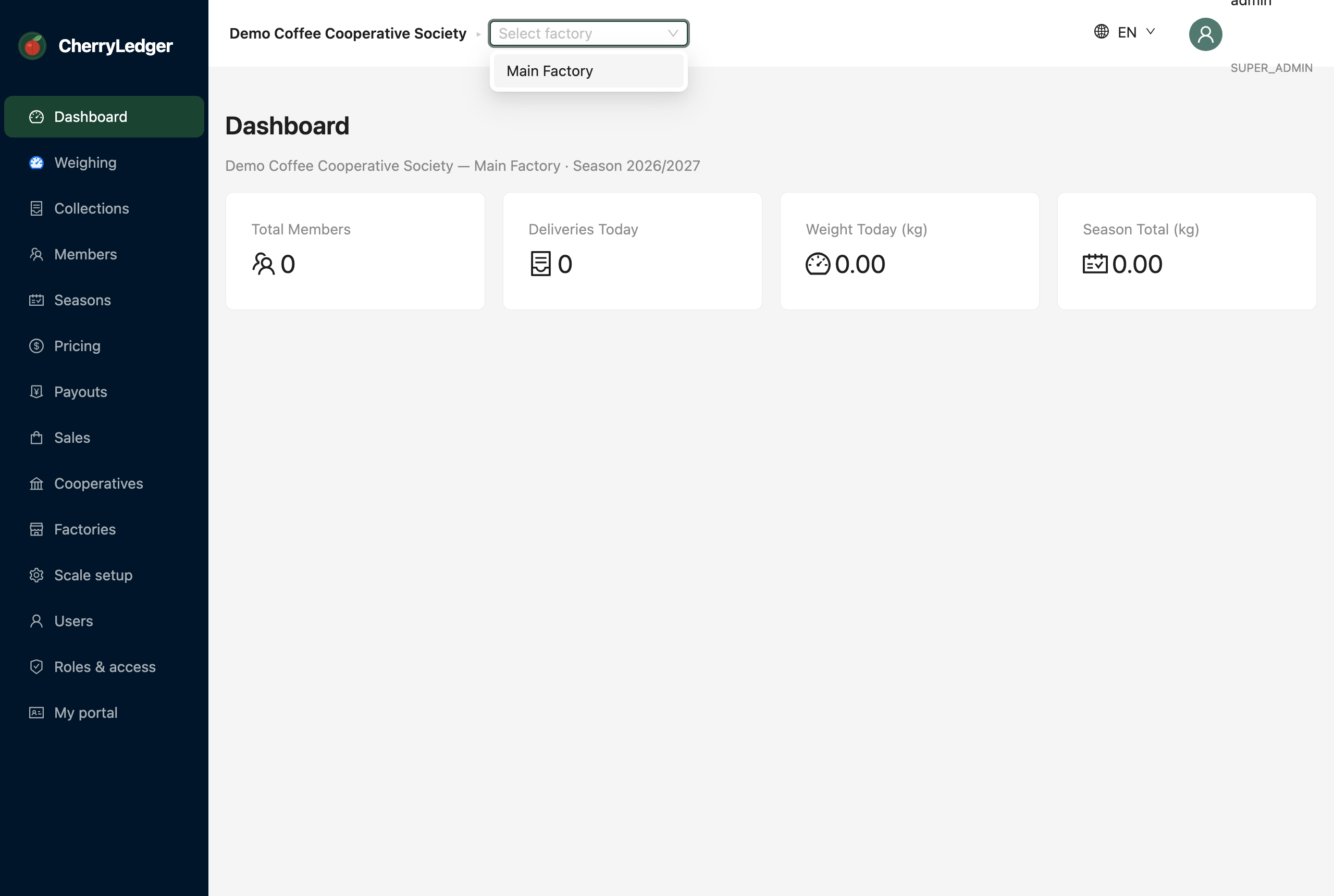
Task: Click the Users person icon in sidebar
Action: pyautogui.click(x=36, y=621)
